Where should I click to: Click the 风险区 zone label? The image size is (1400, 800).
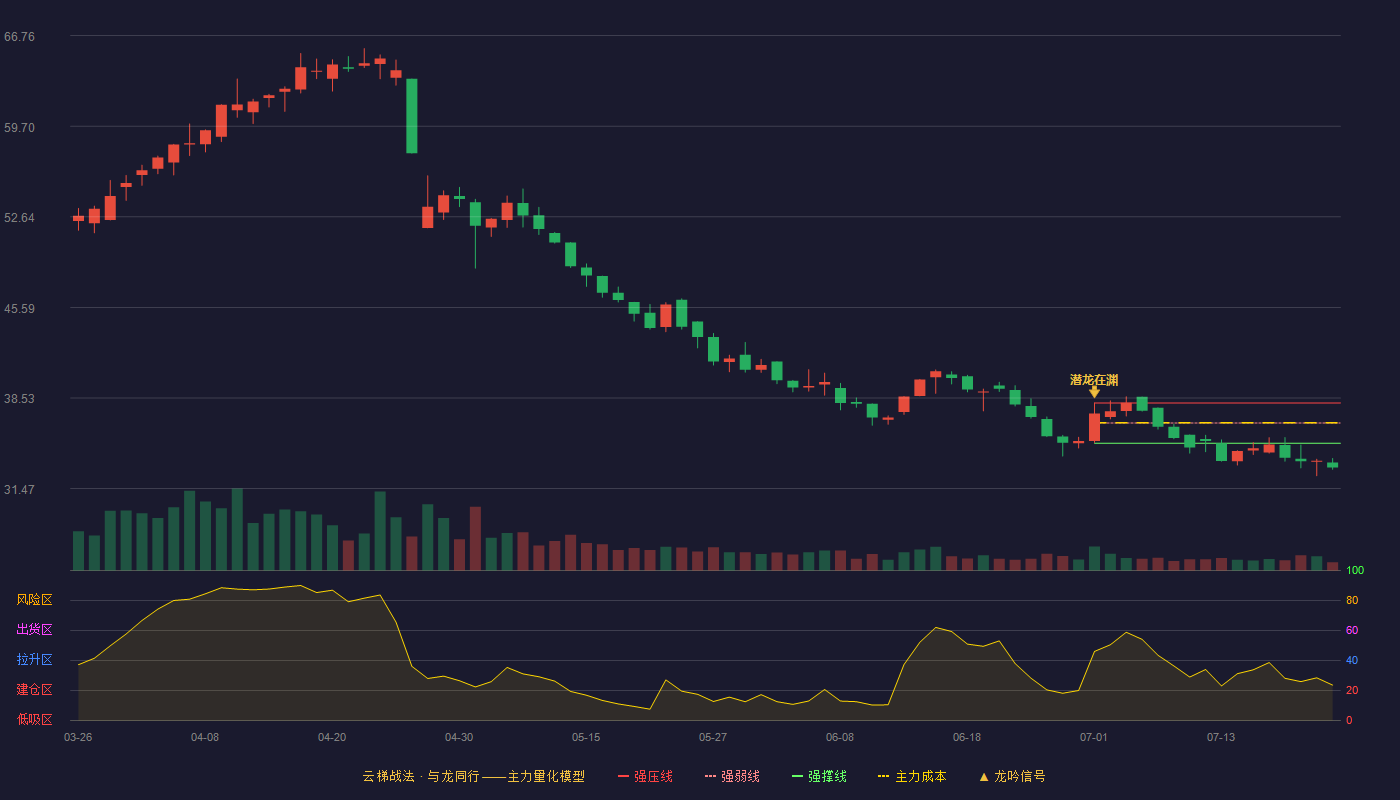click(34, 600)
